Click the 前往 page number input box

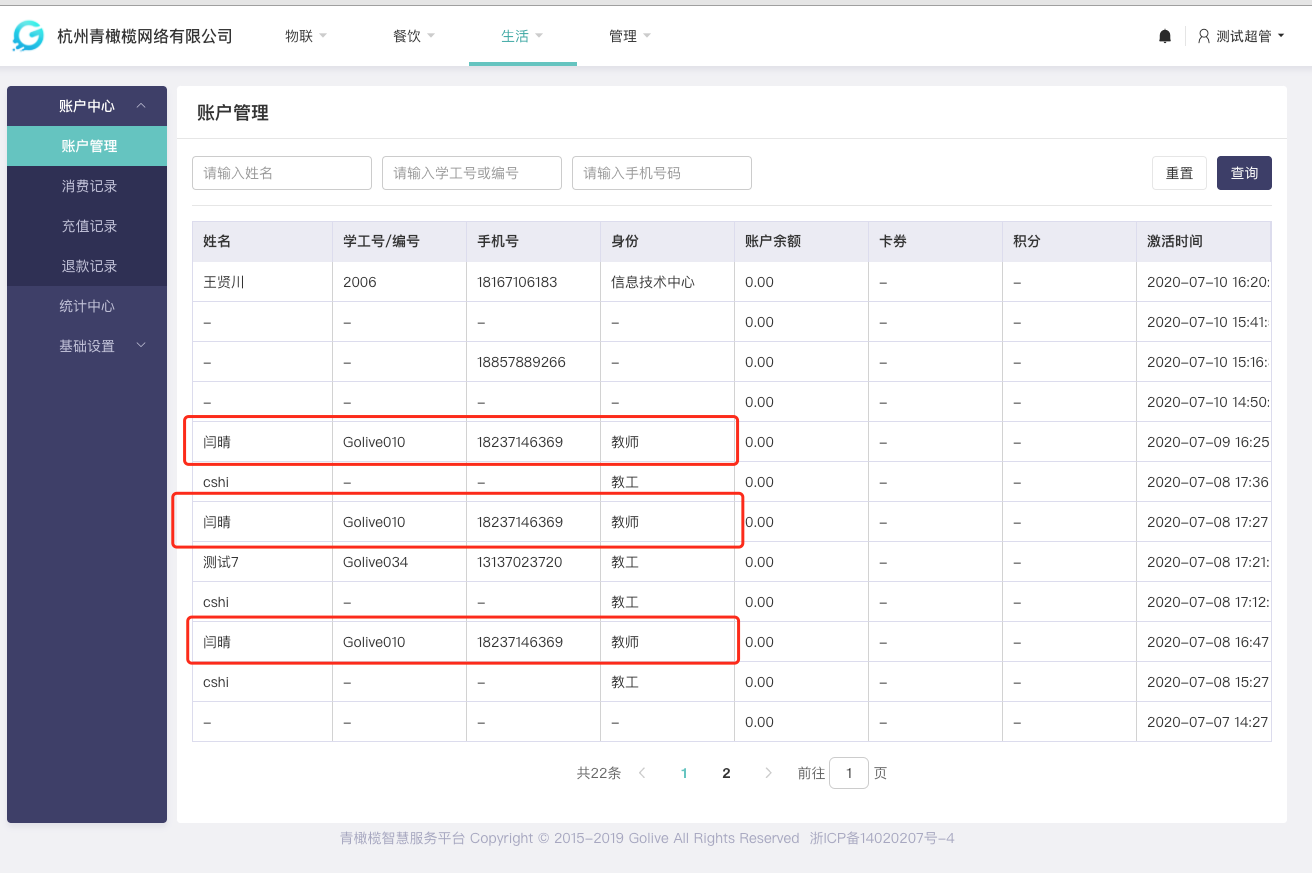[849, 773]
